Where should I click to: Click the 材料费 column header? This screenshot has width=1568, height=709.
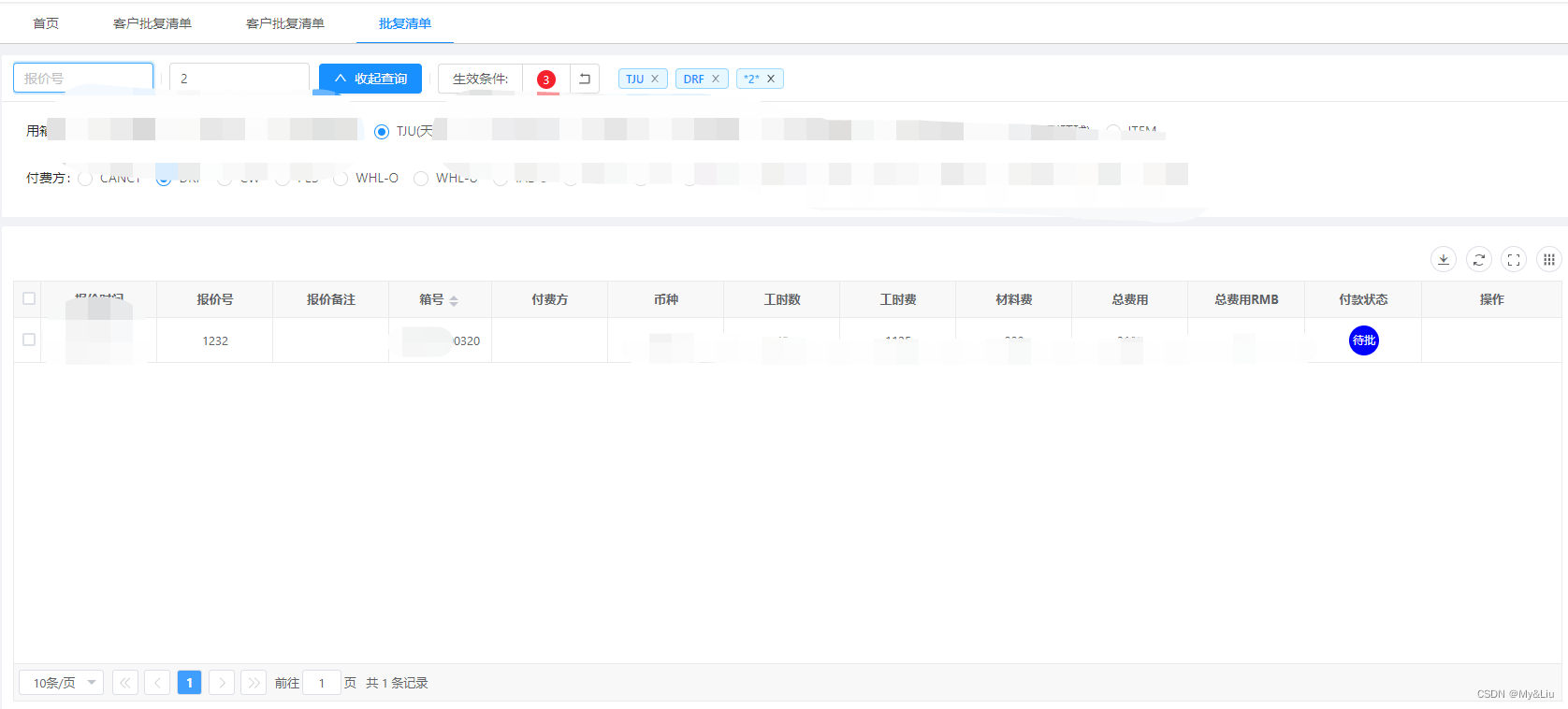(x=1014, y=299)
